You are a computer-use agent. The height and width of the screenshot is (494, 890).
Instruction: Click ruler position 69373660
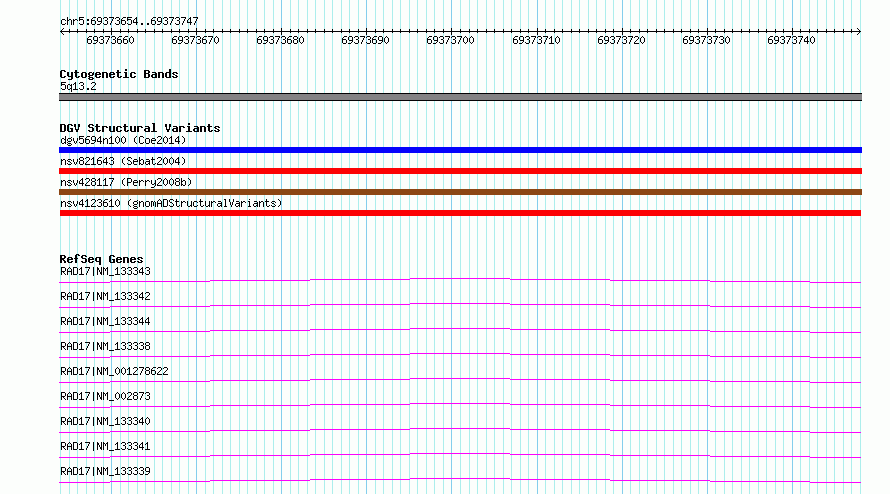[110, 40]
